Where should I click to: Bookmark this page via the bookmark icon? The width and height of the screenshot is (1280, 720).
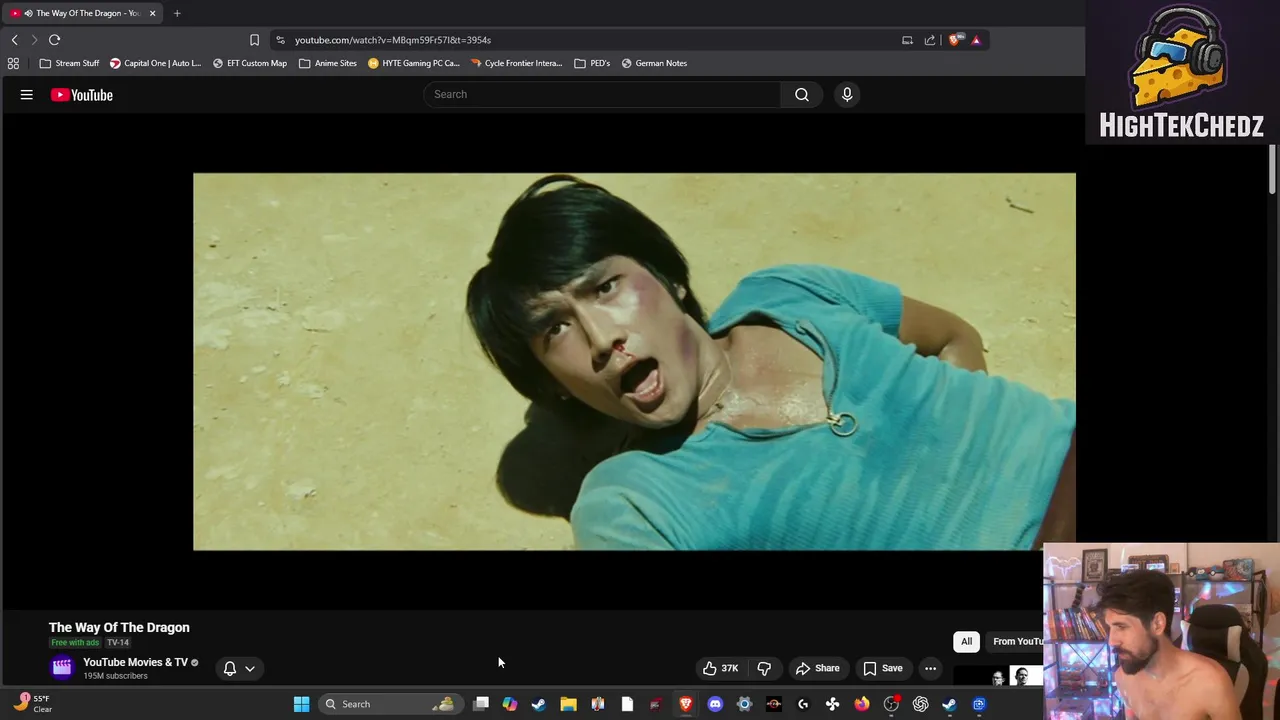tap(254, 40)
